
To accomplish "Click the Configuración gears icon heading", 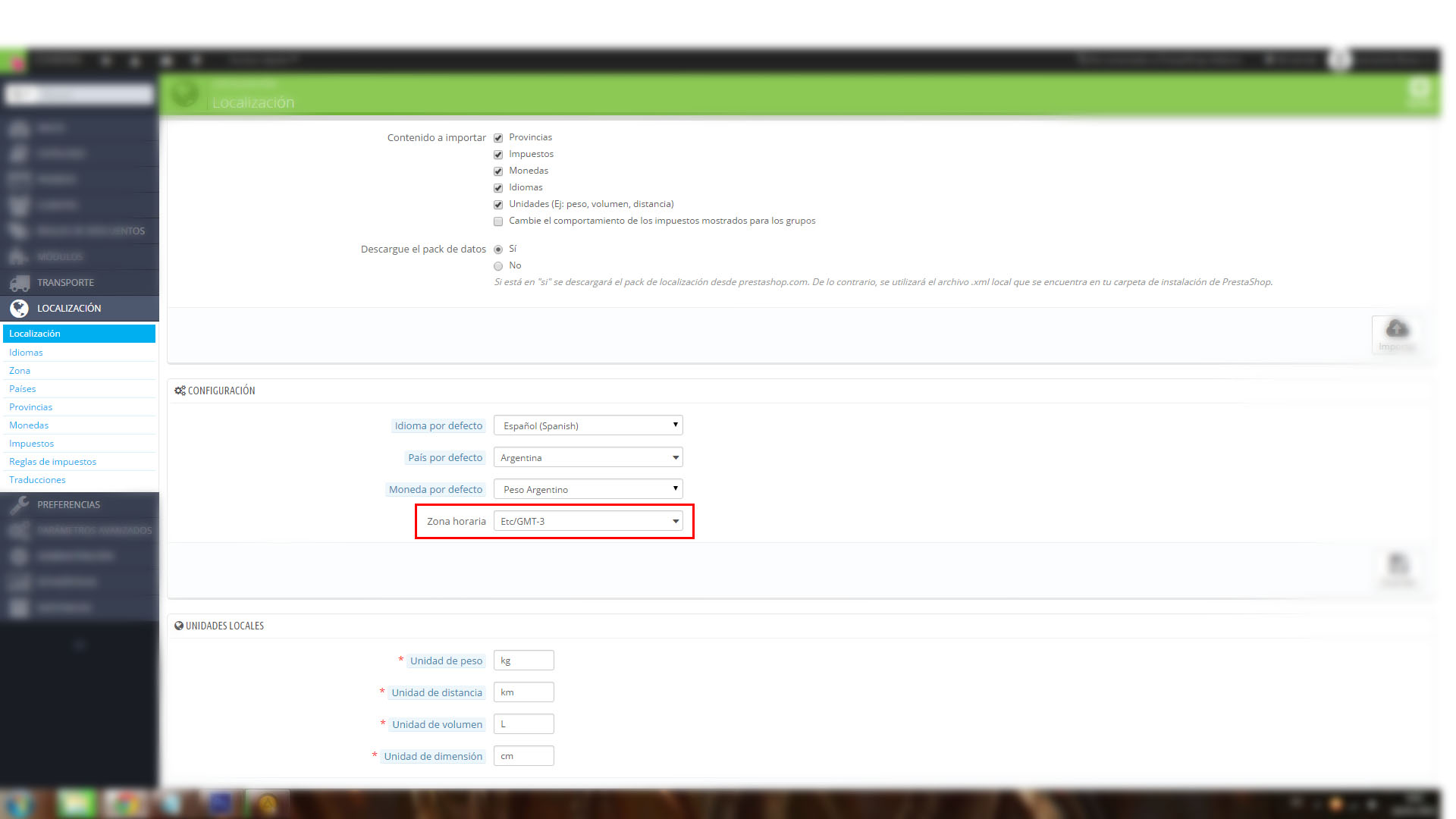I will [180, 391].
